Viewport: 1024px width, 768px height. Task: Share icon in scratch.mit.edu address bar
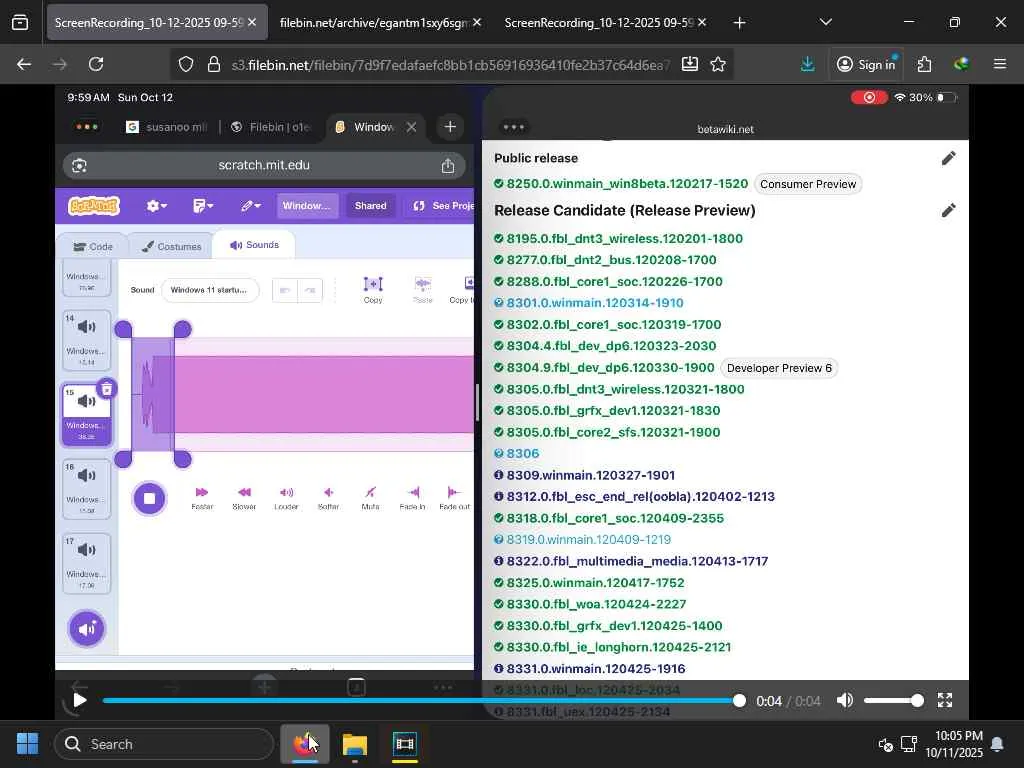point(447,166)
